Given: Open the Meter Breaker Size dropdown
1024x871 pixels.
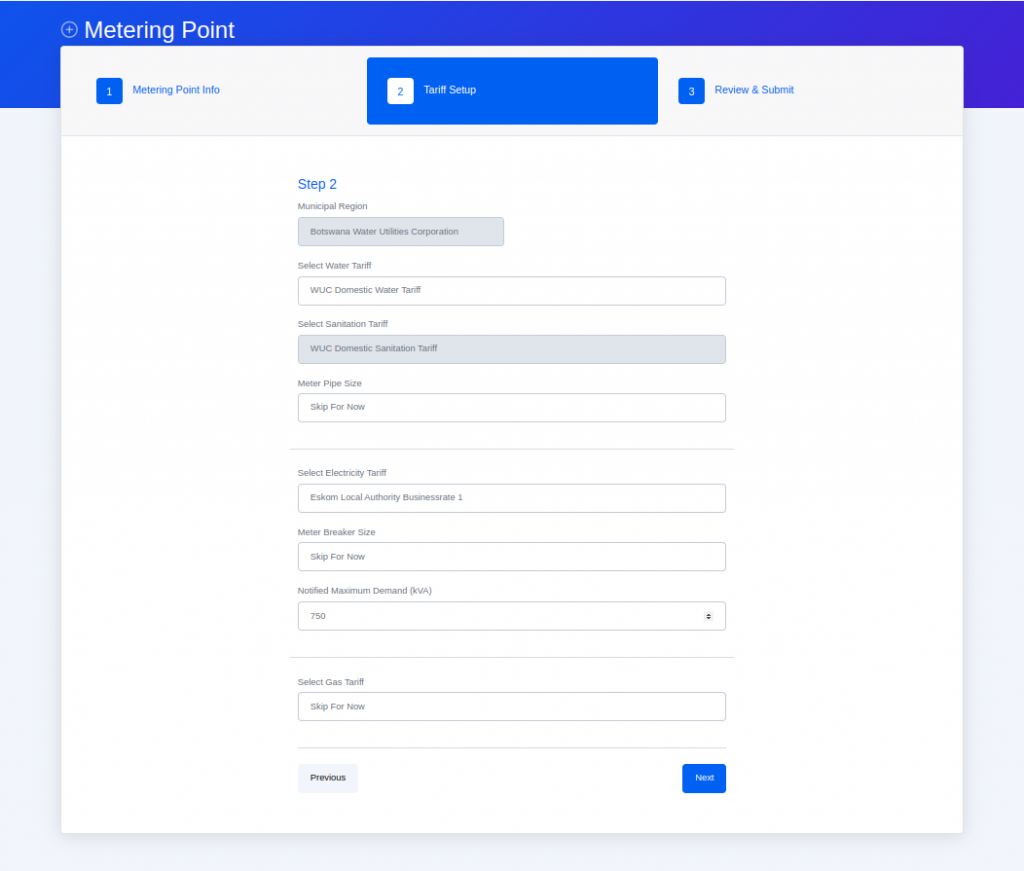Looking at the screenshot, I should pyautogui.click(x=511, y=556).
